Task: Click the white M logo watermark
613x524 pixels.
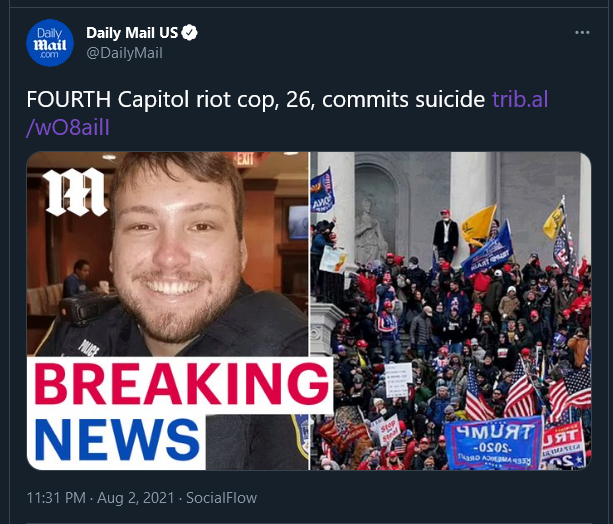Action: 75,192
